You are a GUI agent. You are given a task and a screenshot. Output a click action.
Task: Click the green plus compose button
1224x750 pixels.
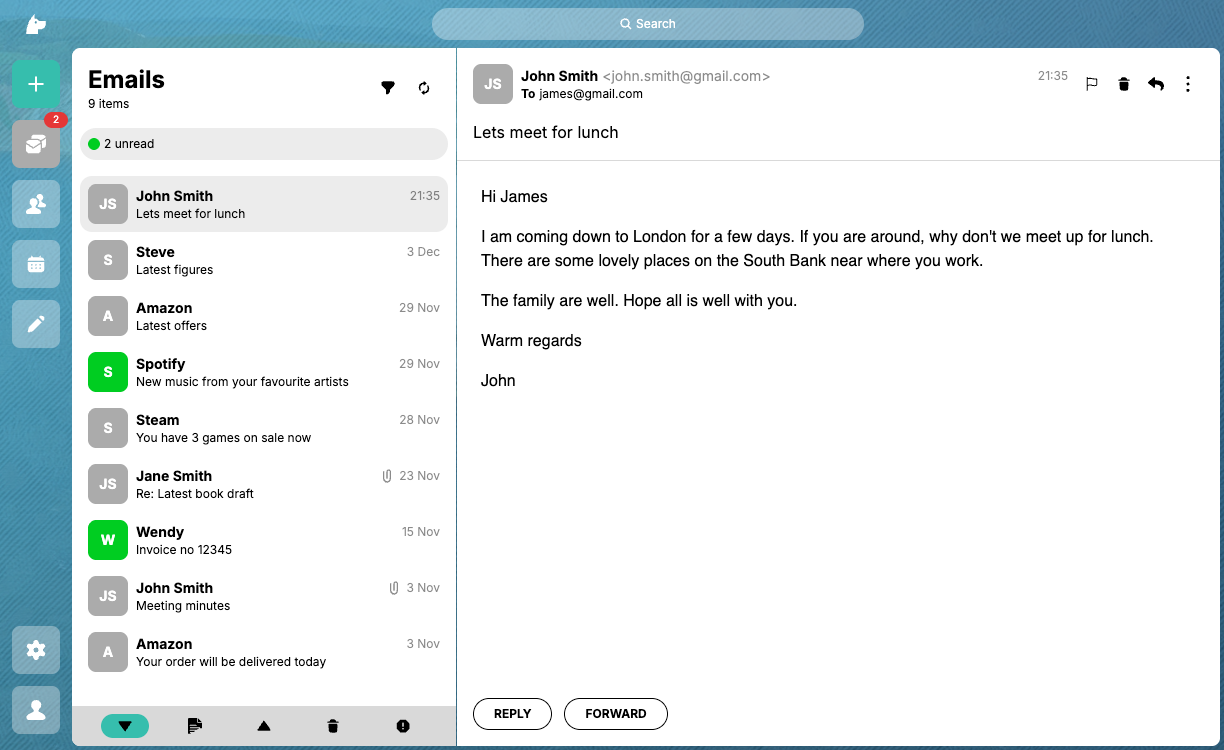36,84
